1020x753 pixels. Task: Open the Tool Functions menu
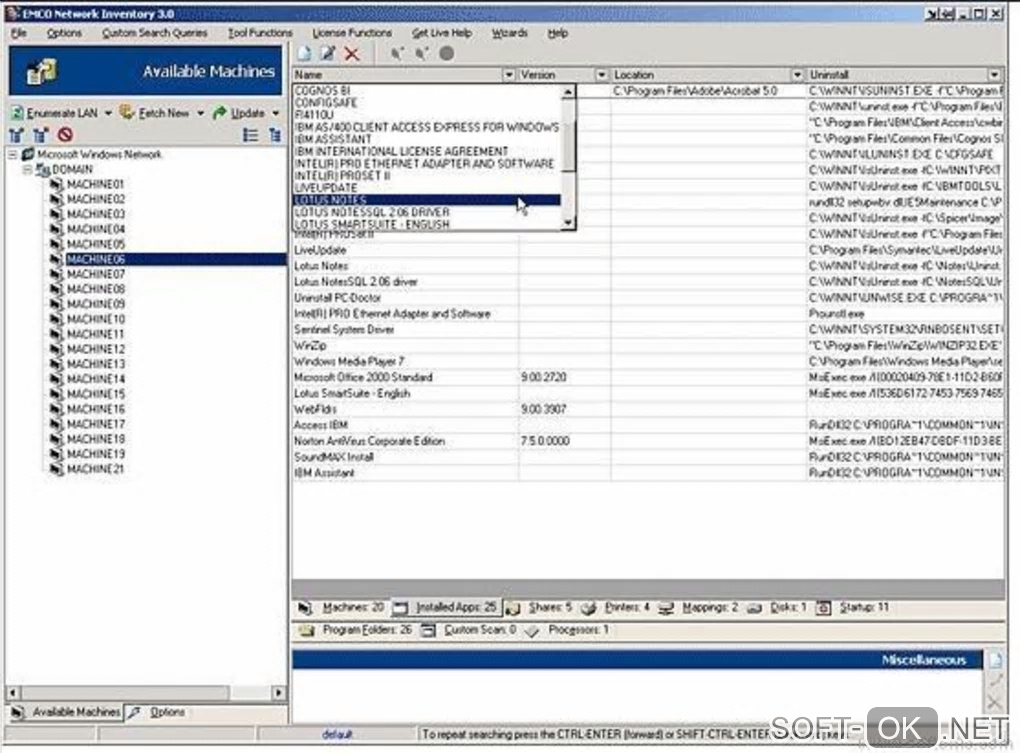click(260, 33)
